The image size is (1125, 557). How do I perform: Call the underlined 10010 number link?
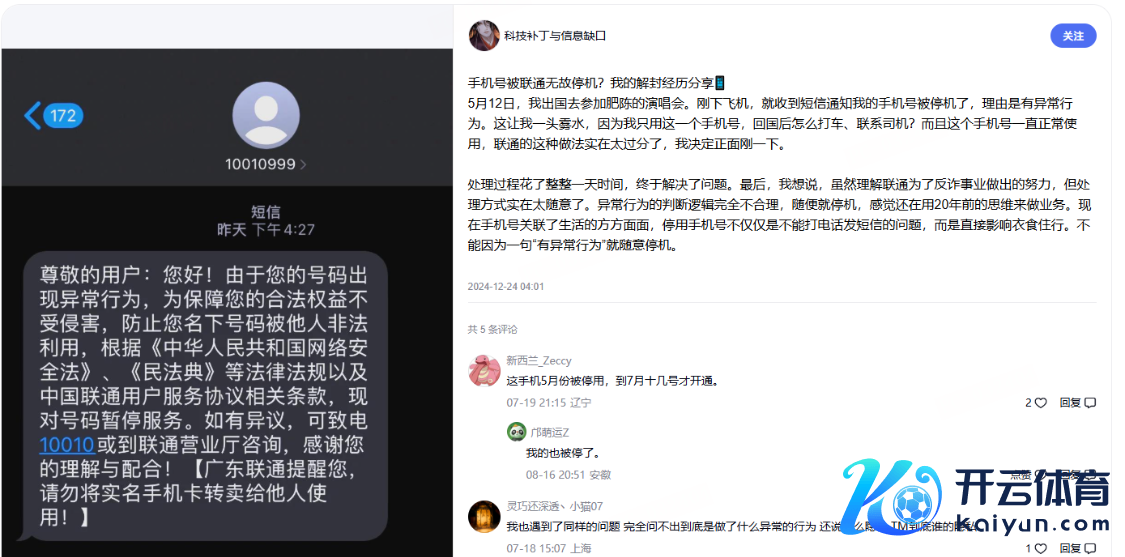coord(67,445)
